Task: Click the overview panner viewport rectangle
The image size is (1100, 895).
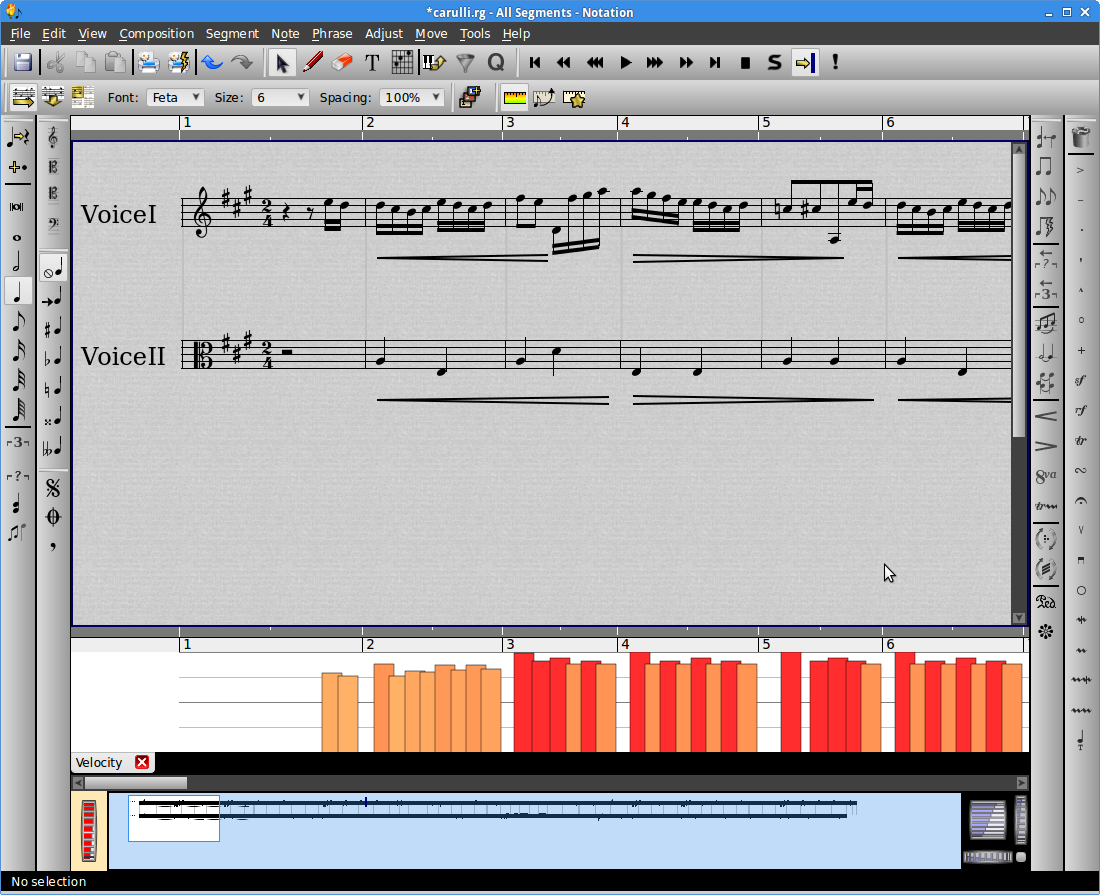Action: (x=174, y=818)
